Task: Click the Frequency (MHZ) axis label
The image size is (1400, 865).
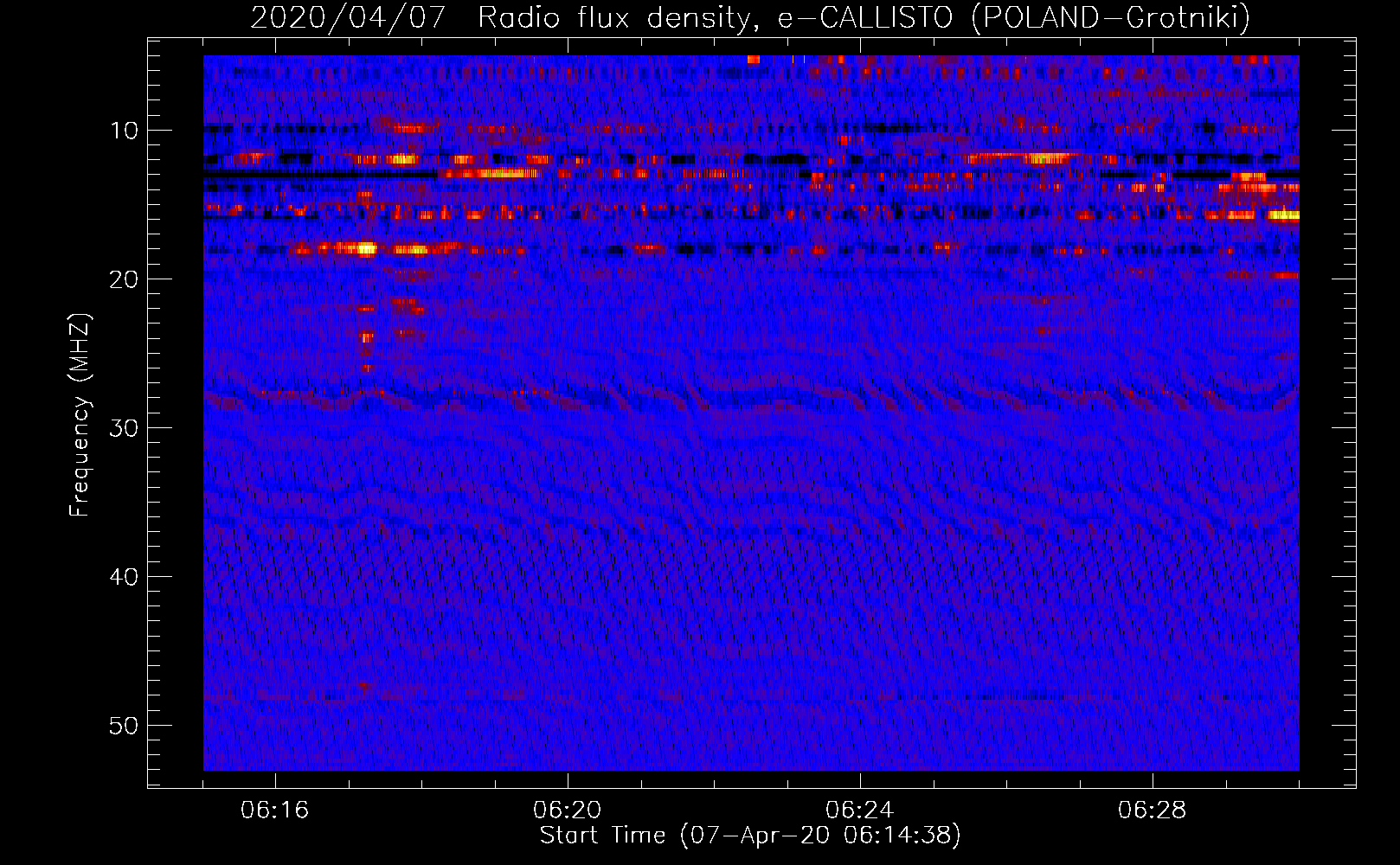Action: pos(80,415)
